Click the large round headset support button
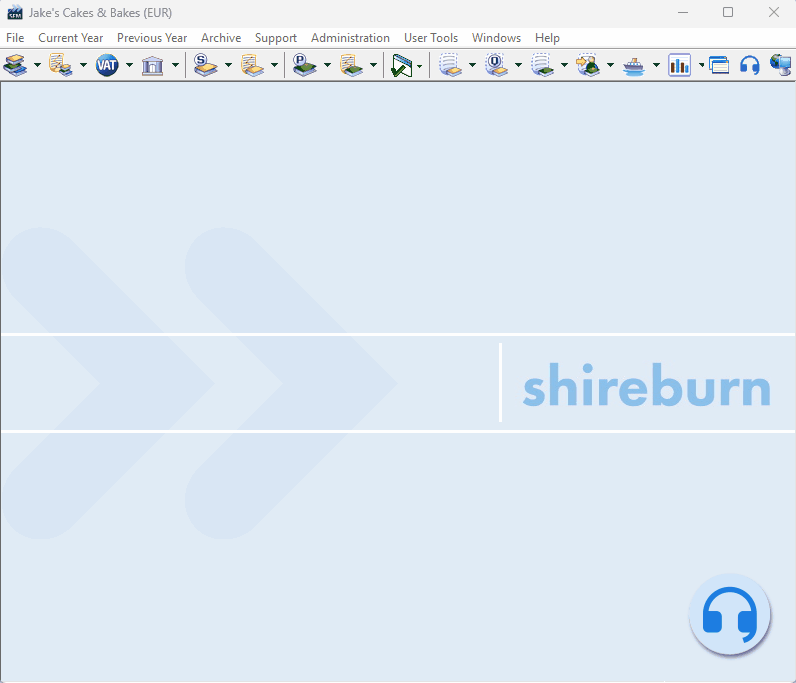796x683 pixels. click(729, 614)
